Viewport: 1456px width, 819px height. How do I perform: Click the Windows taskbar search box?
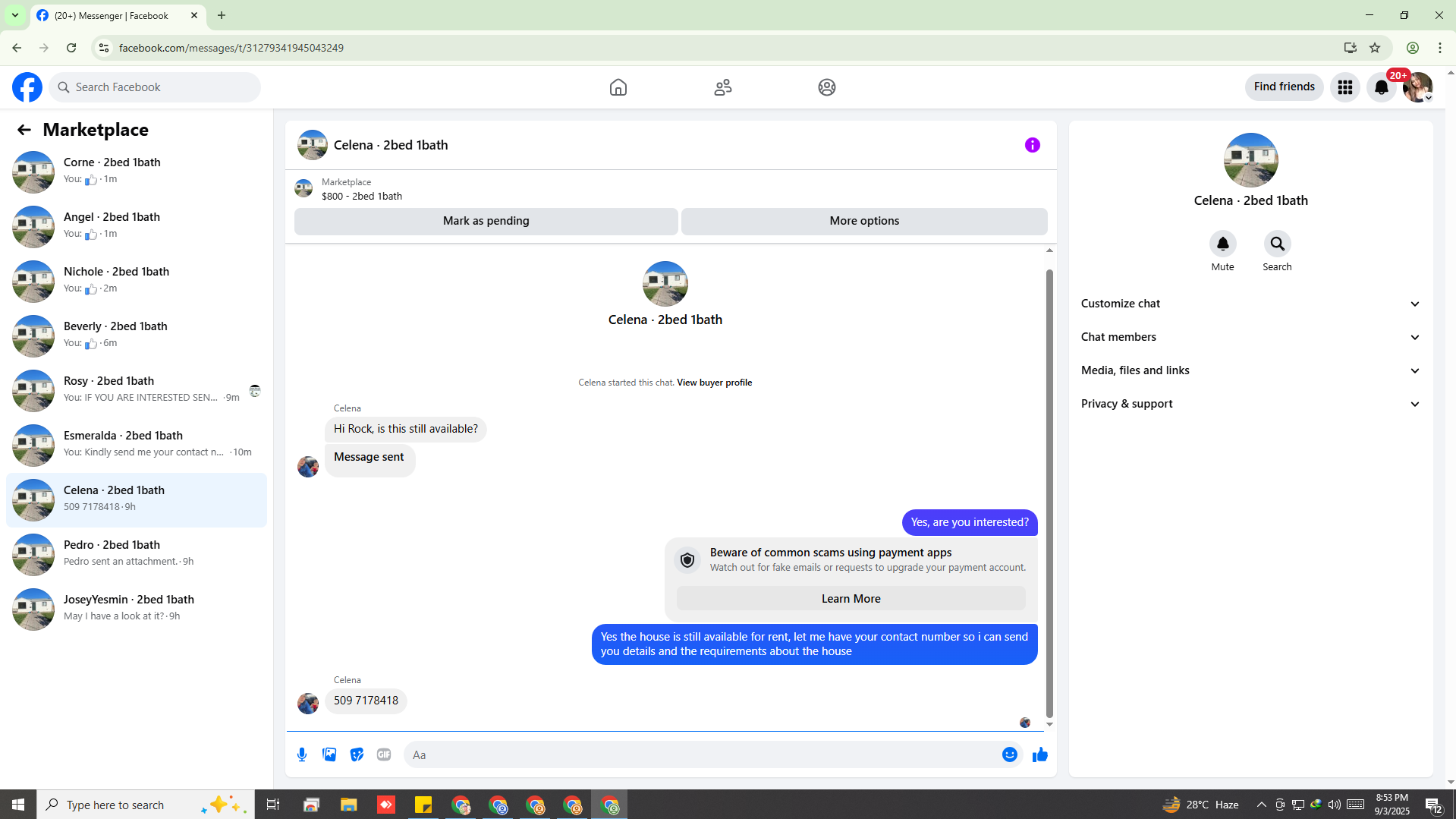144,805
